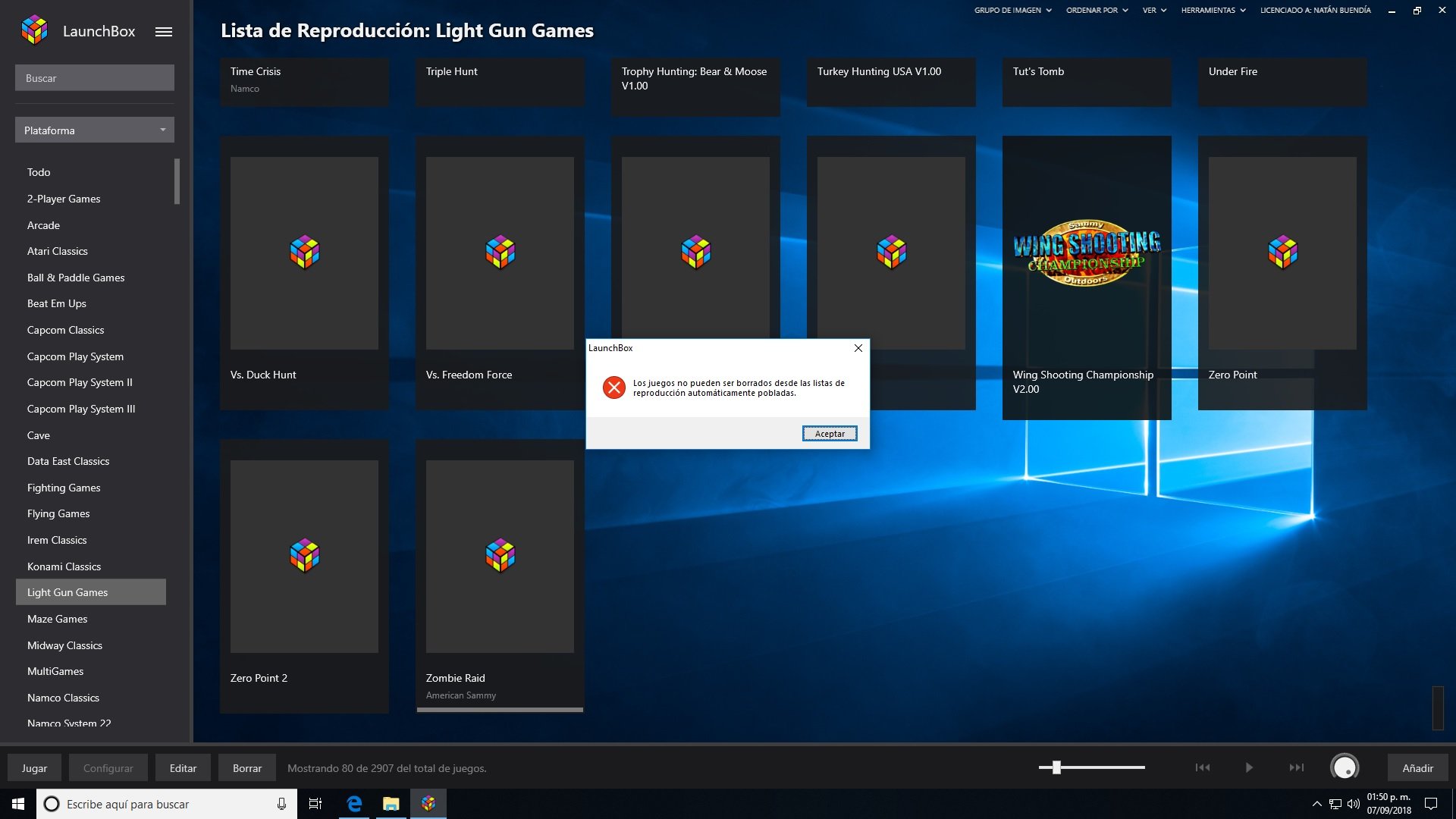Open the volume tray icon
The image size is (1456, 819).
tap(1354, 804)
